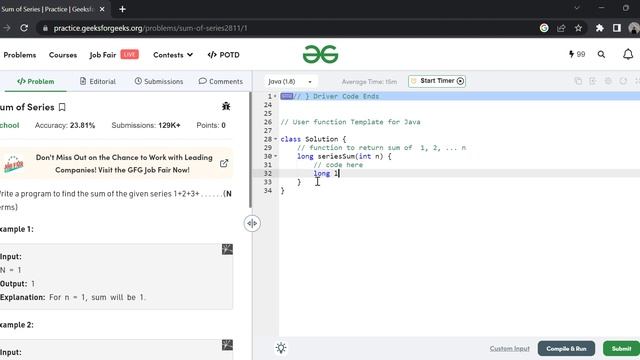This screenshot has height=360, width=640.
Task: Report a bug with the bug icon
Action: [226, 107]
